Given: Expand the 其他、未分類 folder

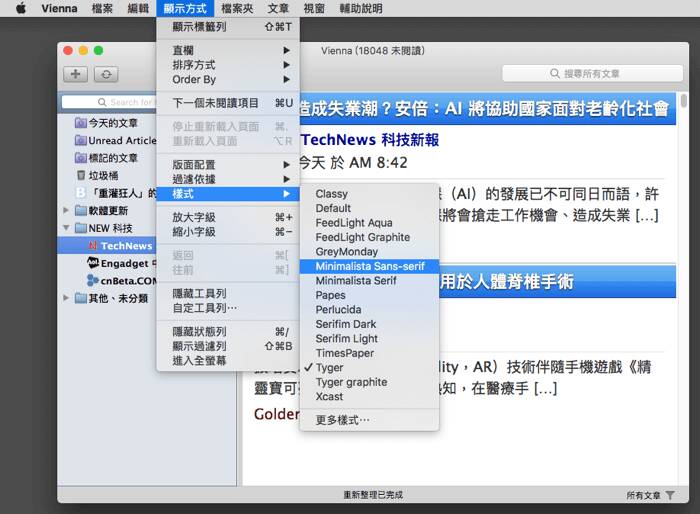Looking at the screenshot, I should (66, 297).
